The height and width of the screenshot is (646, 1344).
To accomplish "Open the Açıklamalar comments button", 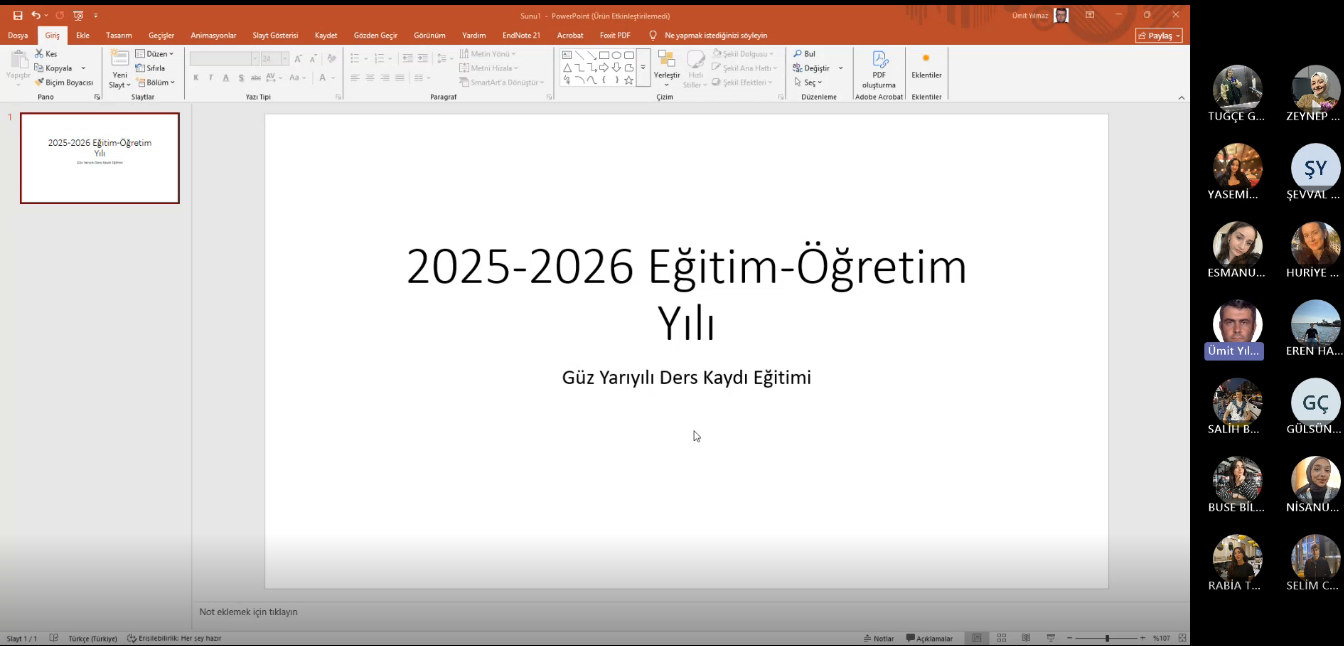I will coord(930,638).
